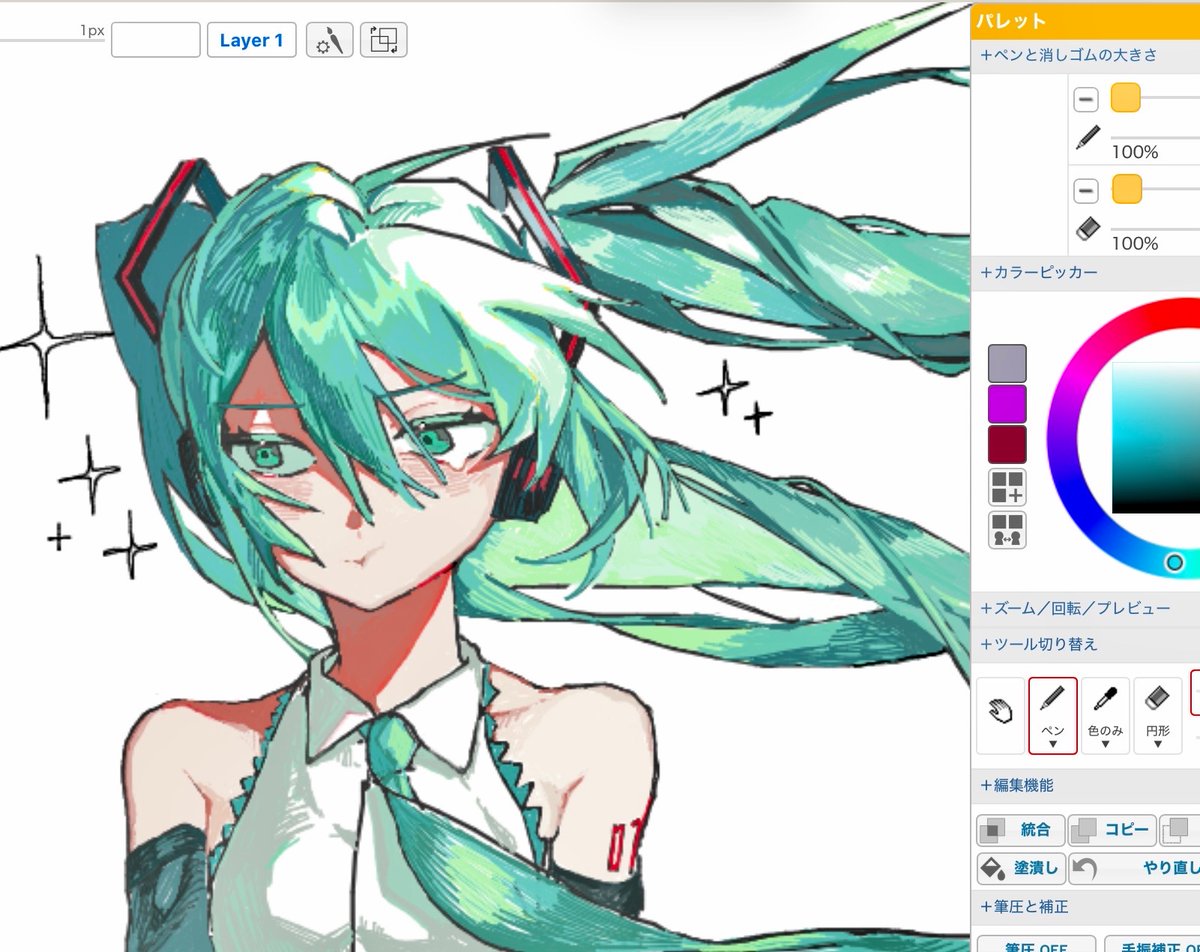1200x952 pixels.
Task: Open the ペン tool dropdown arrow
Action: 1053,744
